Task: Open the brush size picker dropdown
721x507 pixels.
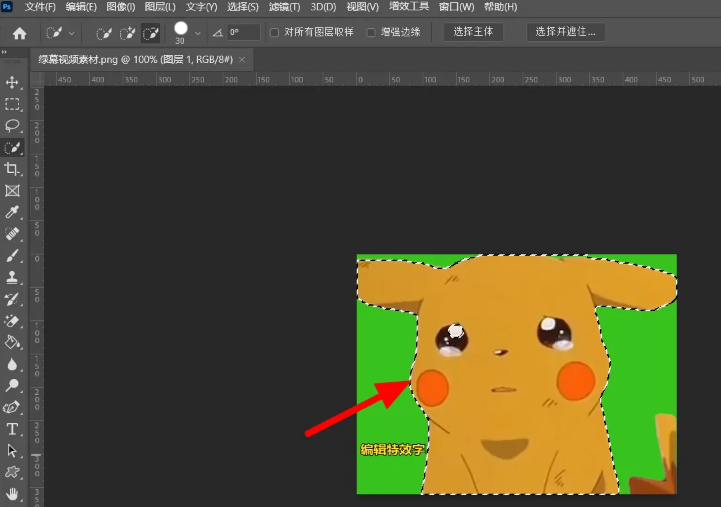Action: [197, 33]
